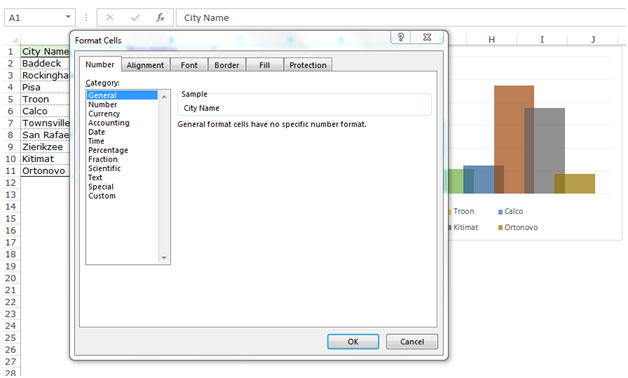Screen dimensions: 628x378
Task: Click the category list scroll down arrow
Action: click(x=164, y=257)
